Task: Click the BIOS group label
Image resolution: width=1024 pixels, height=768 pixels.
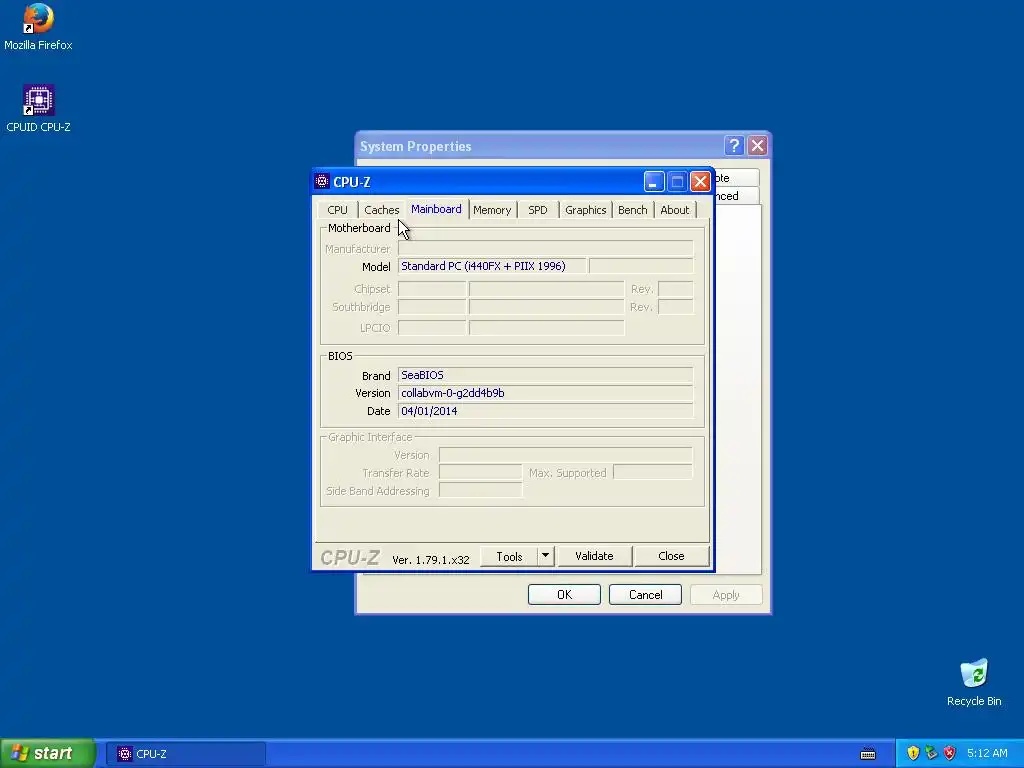Action: 340,356
